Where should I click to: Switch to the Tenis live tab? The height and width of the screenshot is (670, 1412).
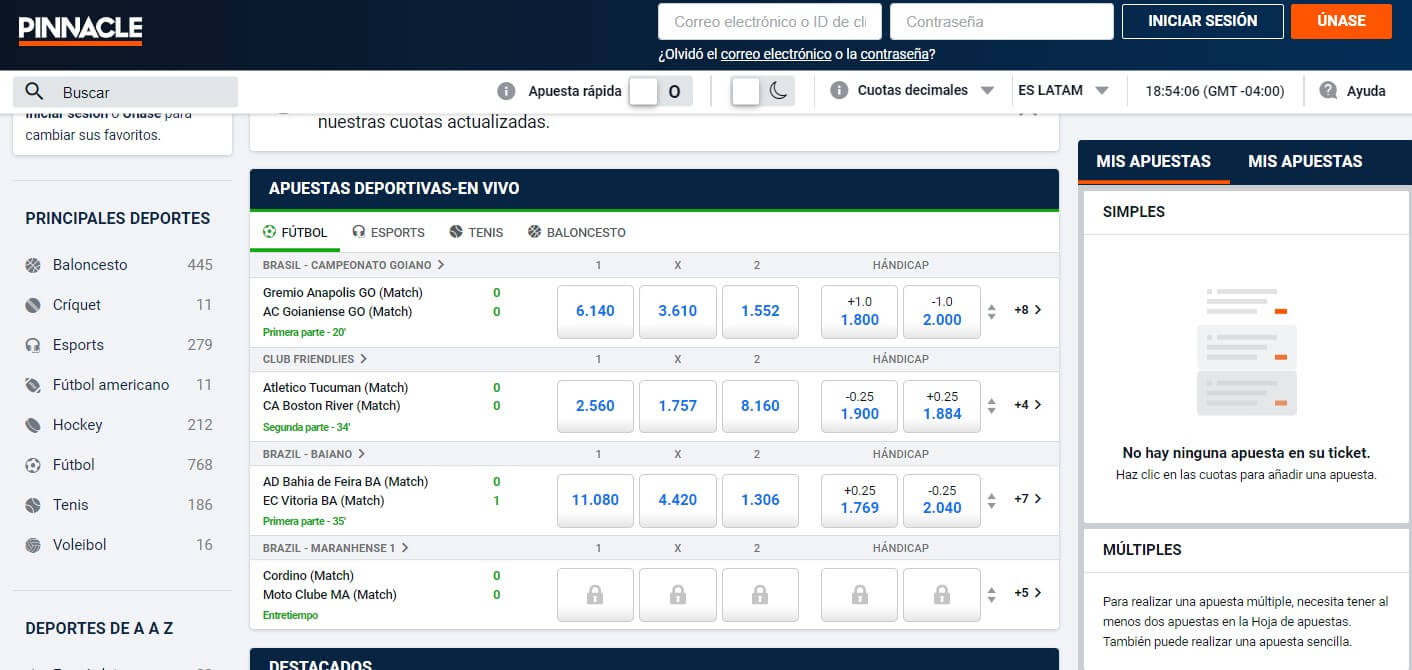pyautogui.click(x=476, y=232)
